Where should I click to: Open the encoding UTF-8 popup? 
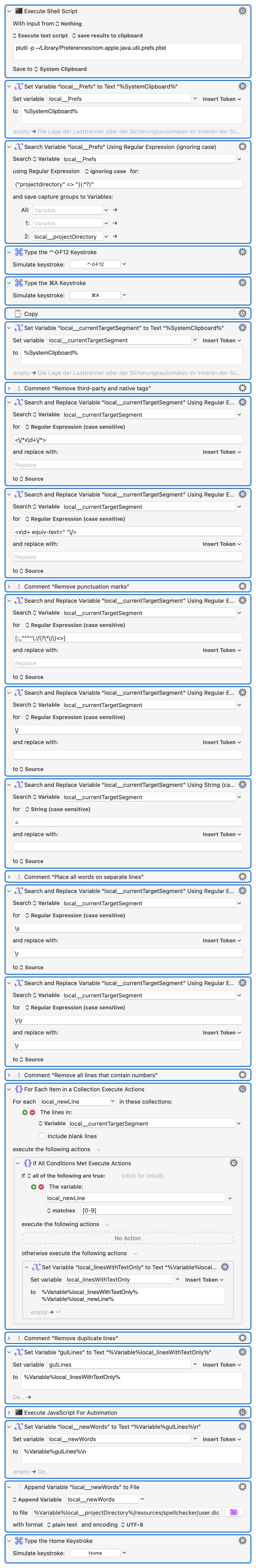coord(132,1525)
